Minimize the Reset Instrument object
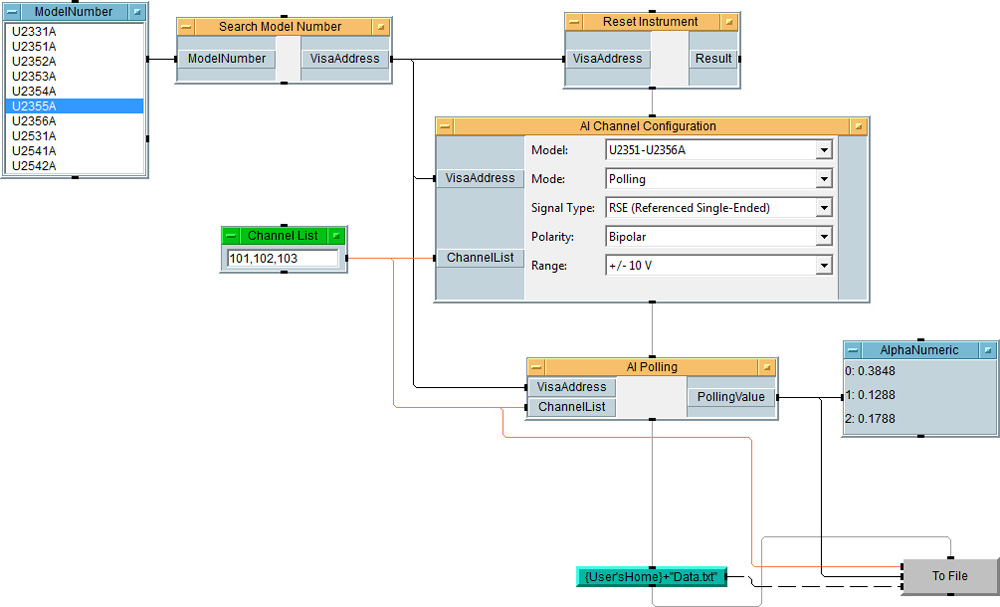This screenshot has width=1000, height=607. click(574, 22)
